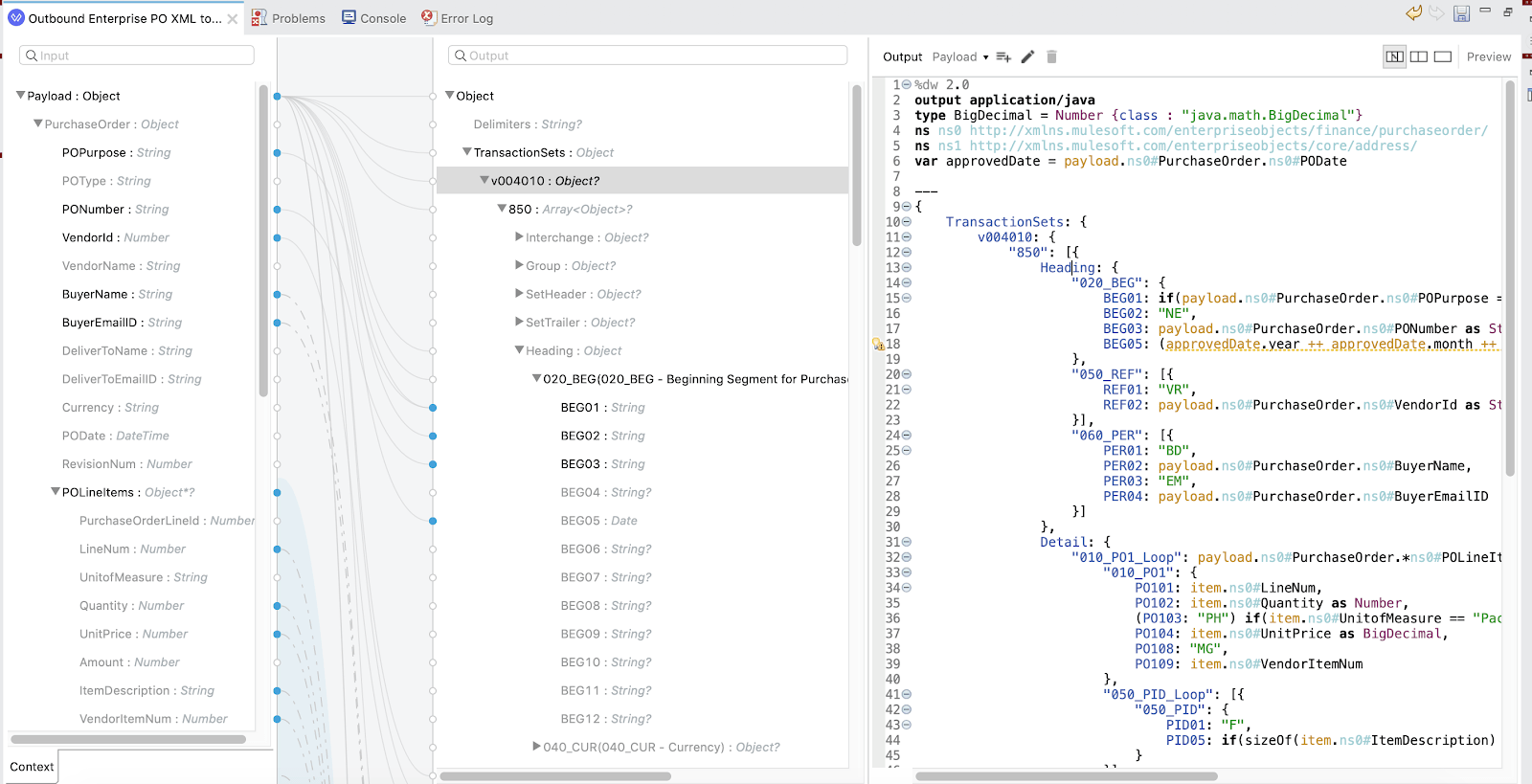Click the trash delete target icon
Viewport: 1532px width, 784px height.
point(1051,56)
